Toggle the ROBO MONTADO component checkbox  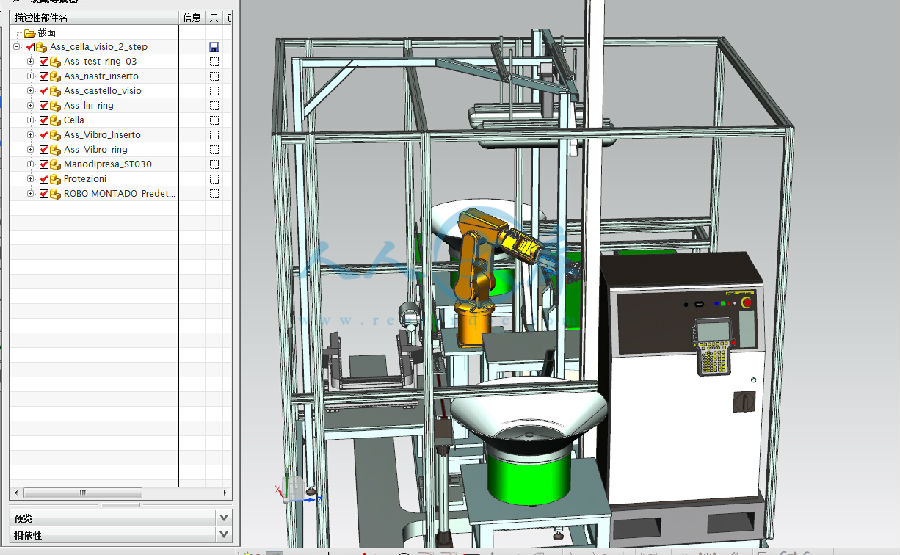click(x=44, y=194)
